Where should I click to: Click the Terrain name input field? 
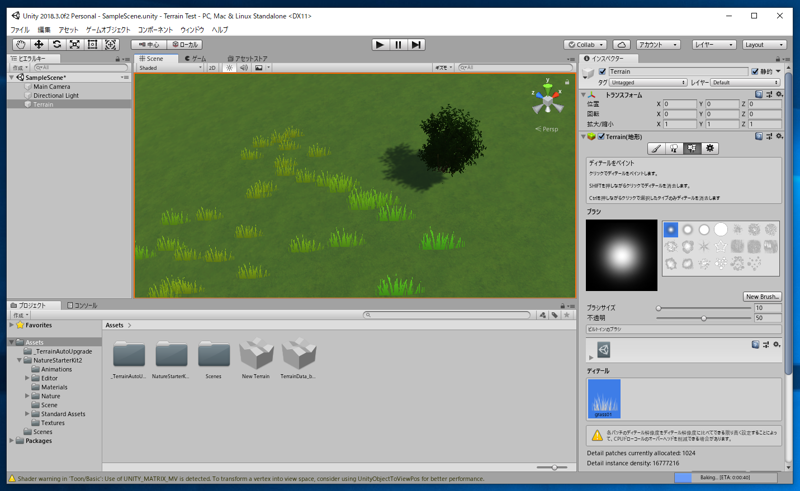pyautogui.click(x=679, y=71)
